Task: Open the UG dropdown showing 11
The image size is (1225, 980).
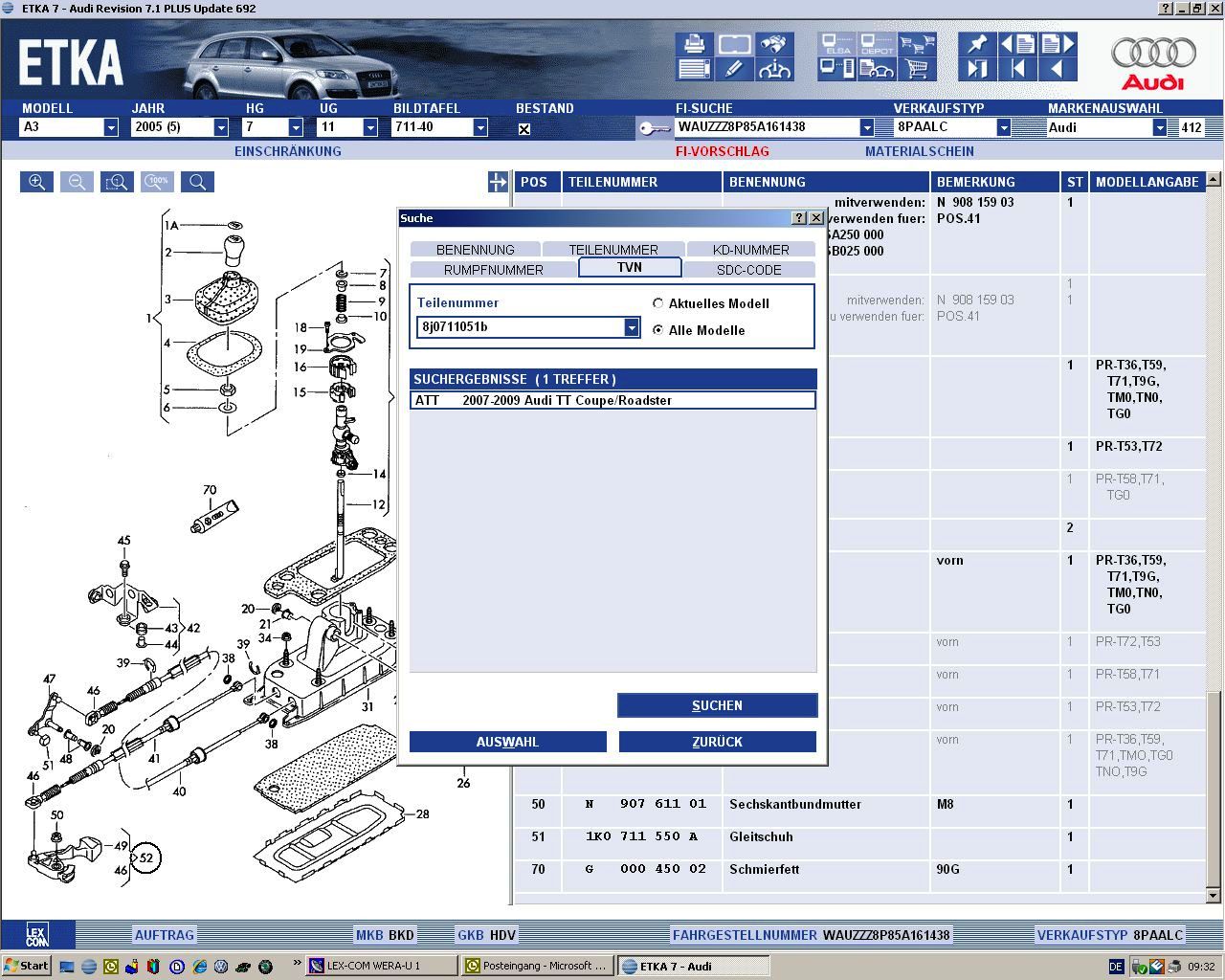Action: pos(370,127)
